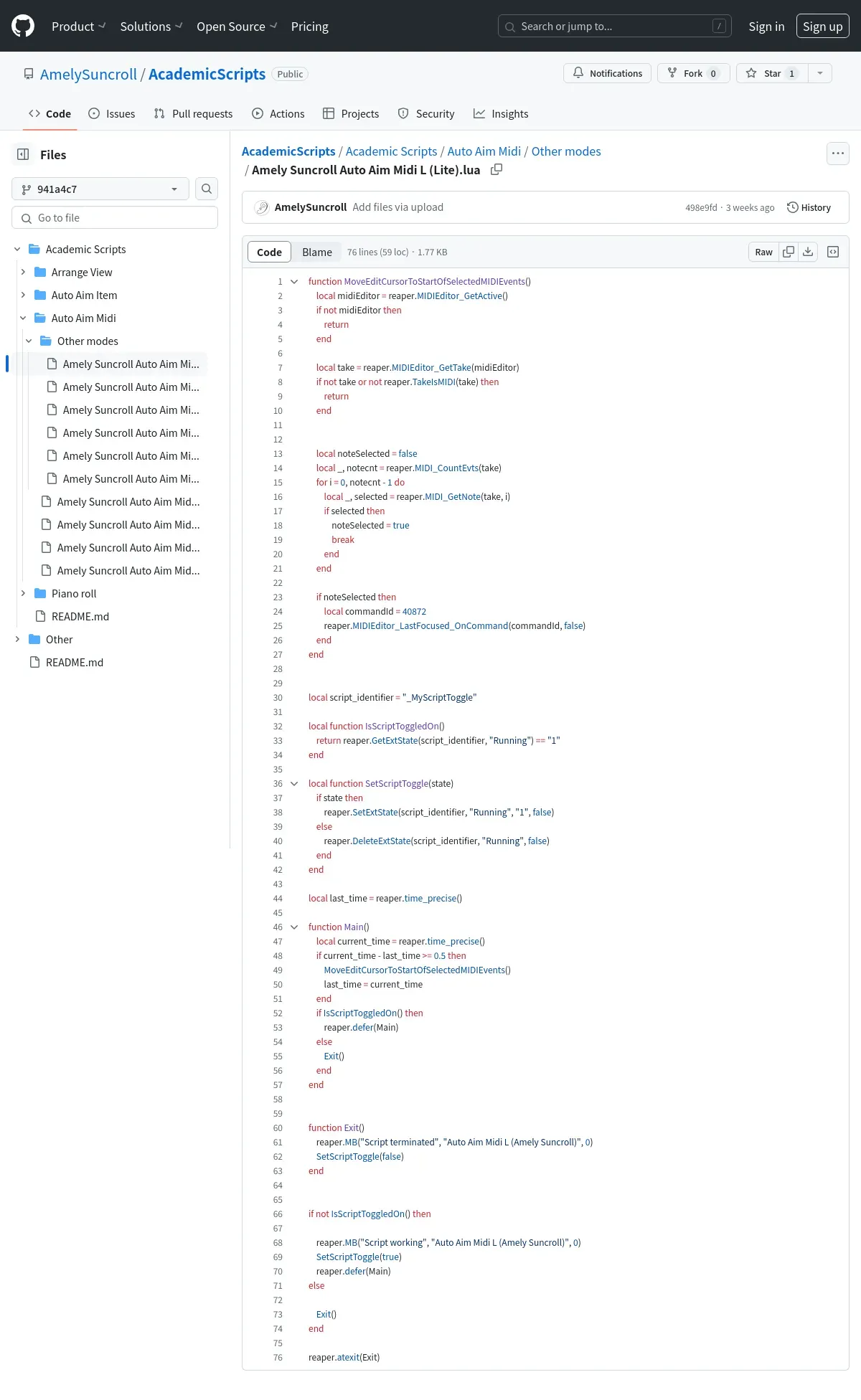The image size is (861, 1400).
Task: Open the root README.md file
Action: (x=75, y=662)
